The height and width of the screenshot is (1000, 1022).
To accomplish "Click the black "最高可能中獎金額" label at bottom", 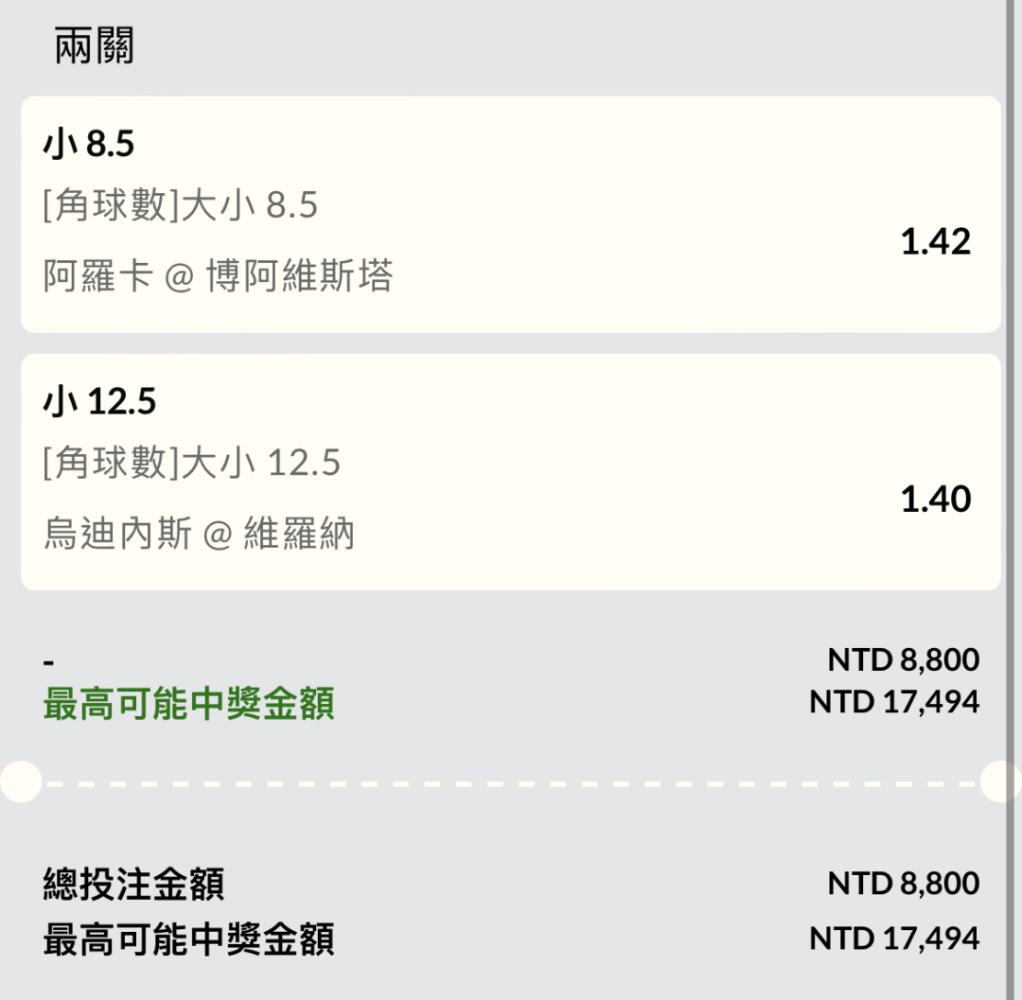I will 188,940.
